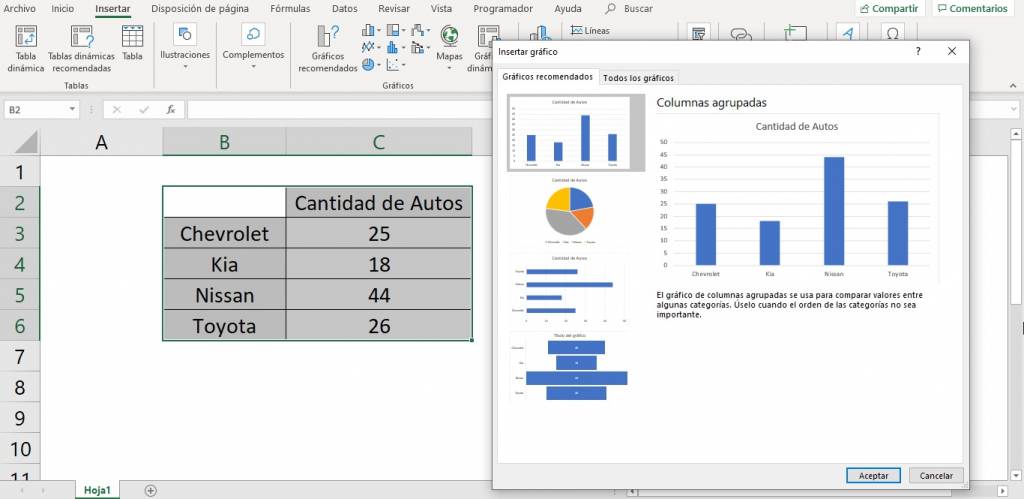
Task: Expand the formula bar chevron
Action: click(1015, 110)
